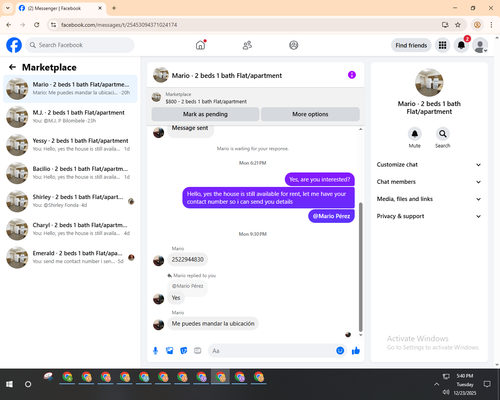Go back using Marketplace back arrow
Screen dimensions: 500x400
[x=12, y=67]
